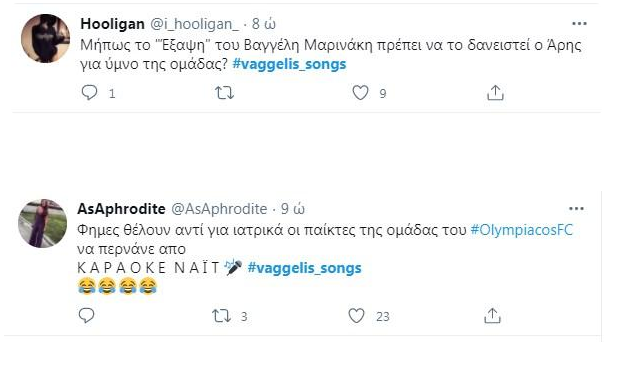Open more options on Hooligan's tweet
This screenshot has height=374, width=618.
[x=579, y=24]
